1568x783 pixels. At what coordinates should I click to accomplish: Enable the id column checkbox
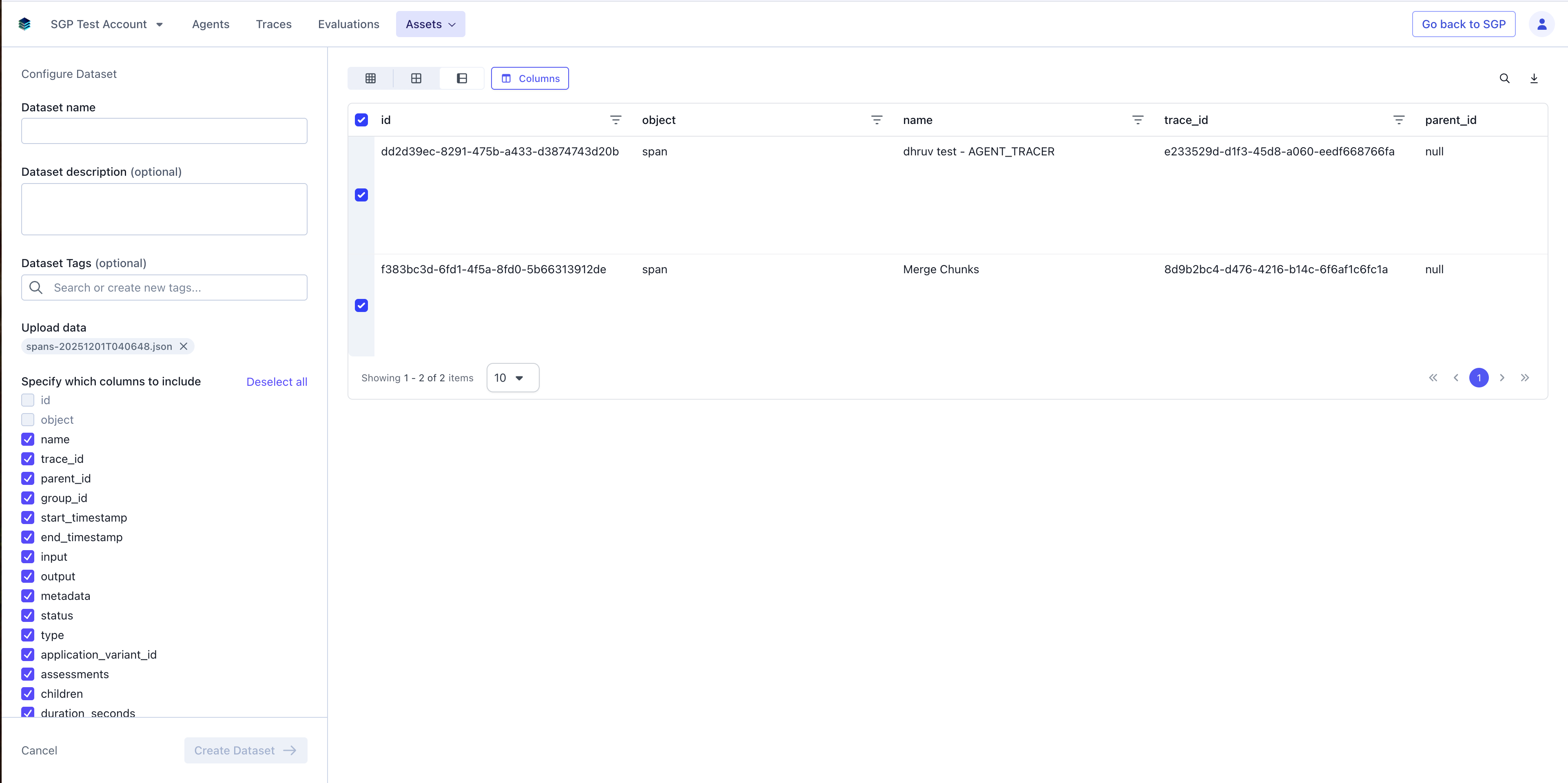[x=28, y=400]
